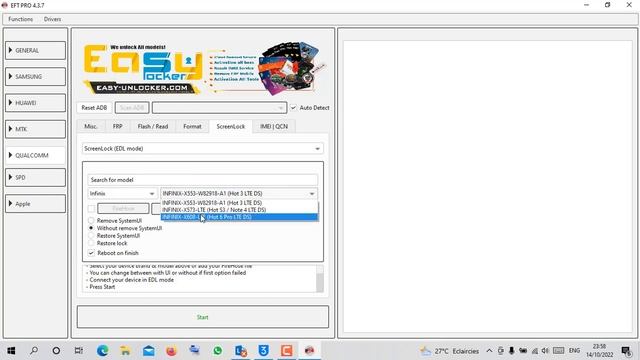The height and width of the screenshot is (360, 640).
Task: Click the Start button
Action: (203, 317)
